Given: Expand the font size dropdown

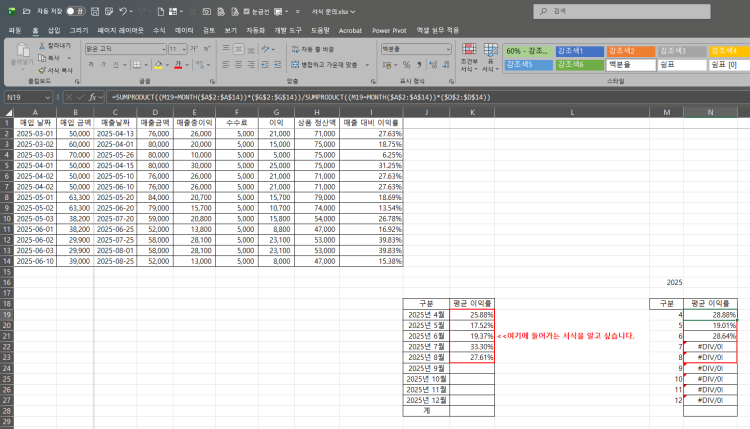Looking at the screenshot, I should tap(184, 48).
